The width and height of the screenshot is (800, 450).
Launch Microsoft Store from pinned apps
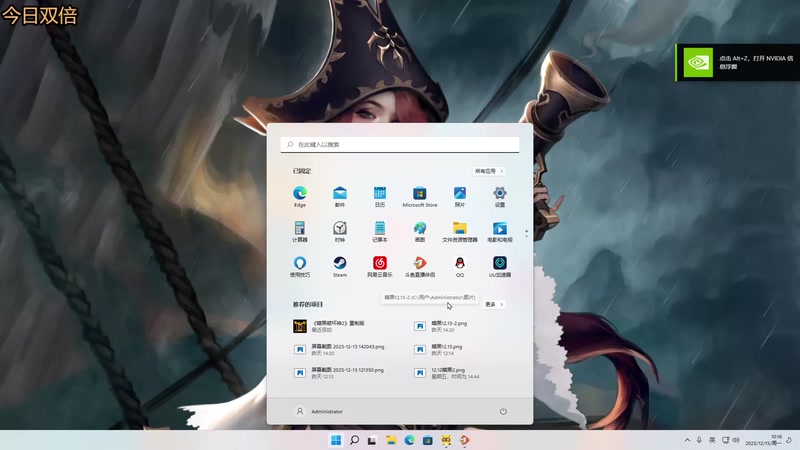point(420,196)
